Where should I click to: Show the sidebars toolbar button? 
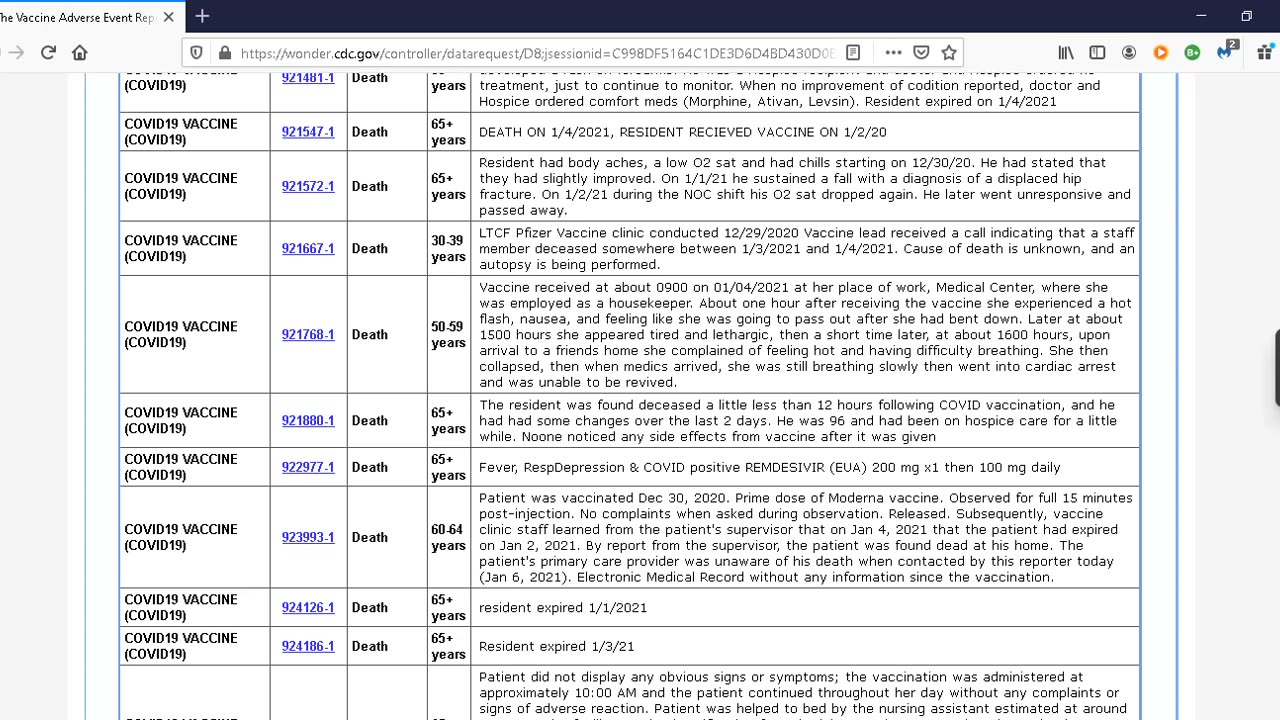1097,53
